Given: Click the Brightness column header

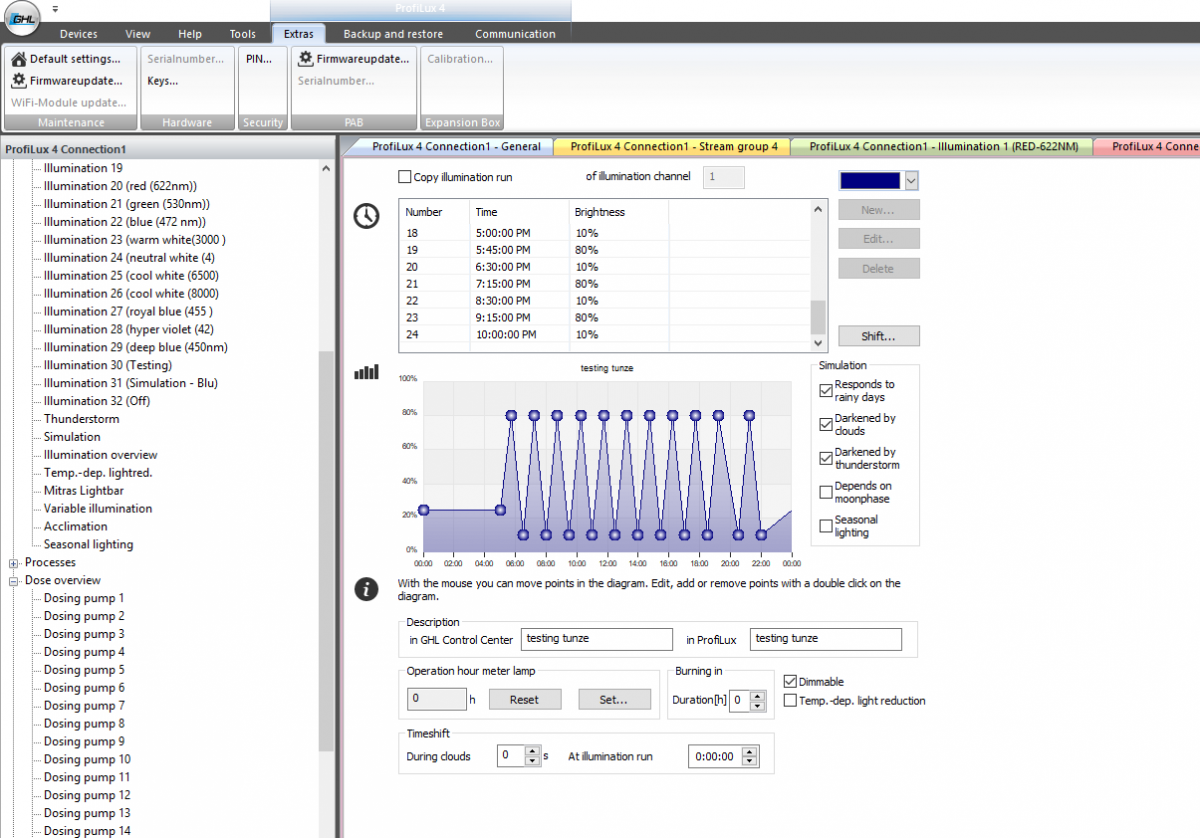Looking at the screenshot, I should (618, 212).
